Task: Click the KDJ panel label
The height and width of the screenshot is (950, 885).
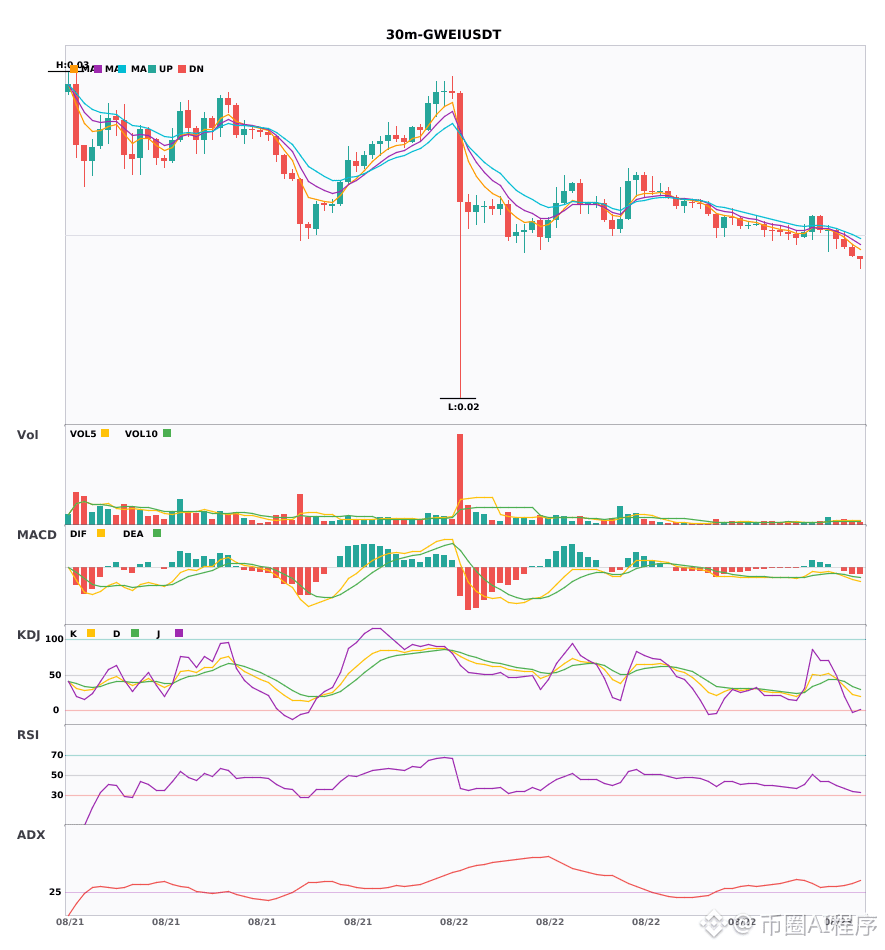Action: point(28,635)
